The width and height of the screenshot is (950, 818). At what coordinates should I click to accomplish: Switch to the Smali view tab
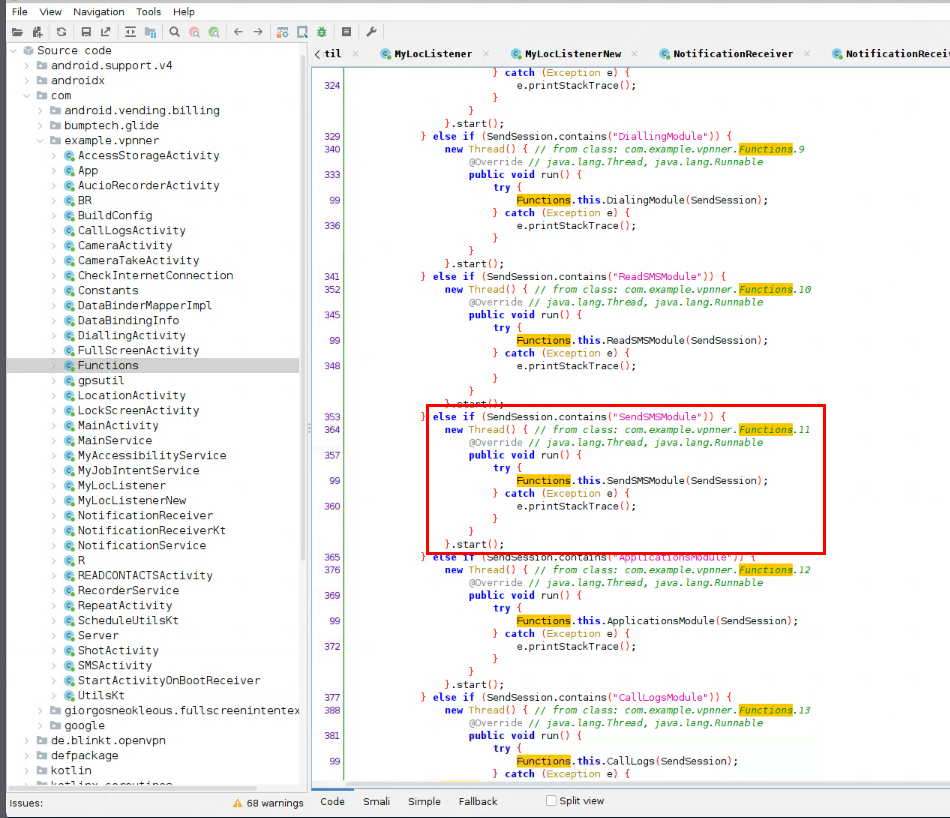pos(376,801)
